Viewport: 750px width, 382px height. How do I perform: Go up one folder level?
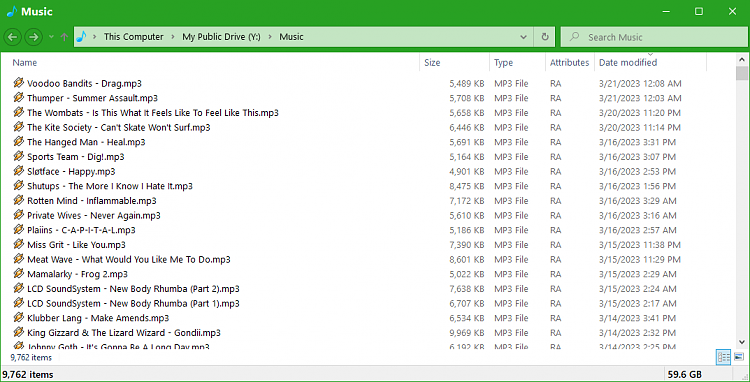[65, 37]
